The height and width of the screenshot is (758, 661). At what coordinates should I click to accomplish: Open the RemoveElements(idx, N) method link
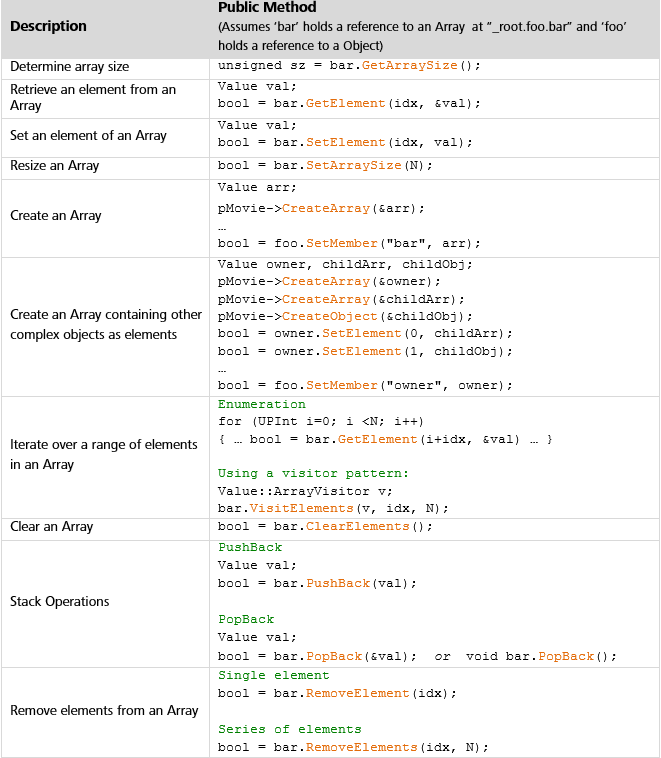(355, 747)
